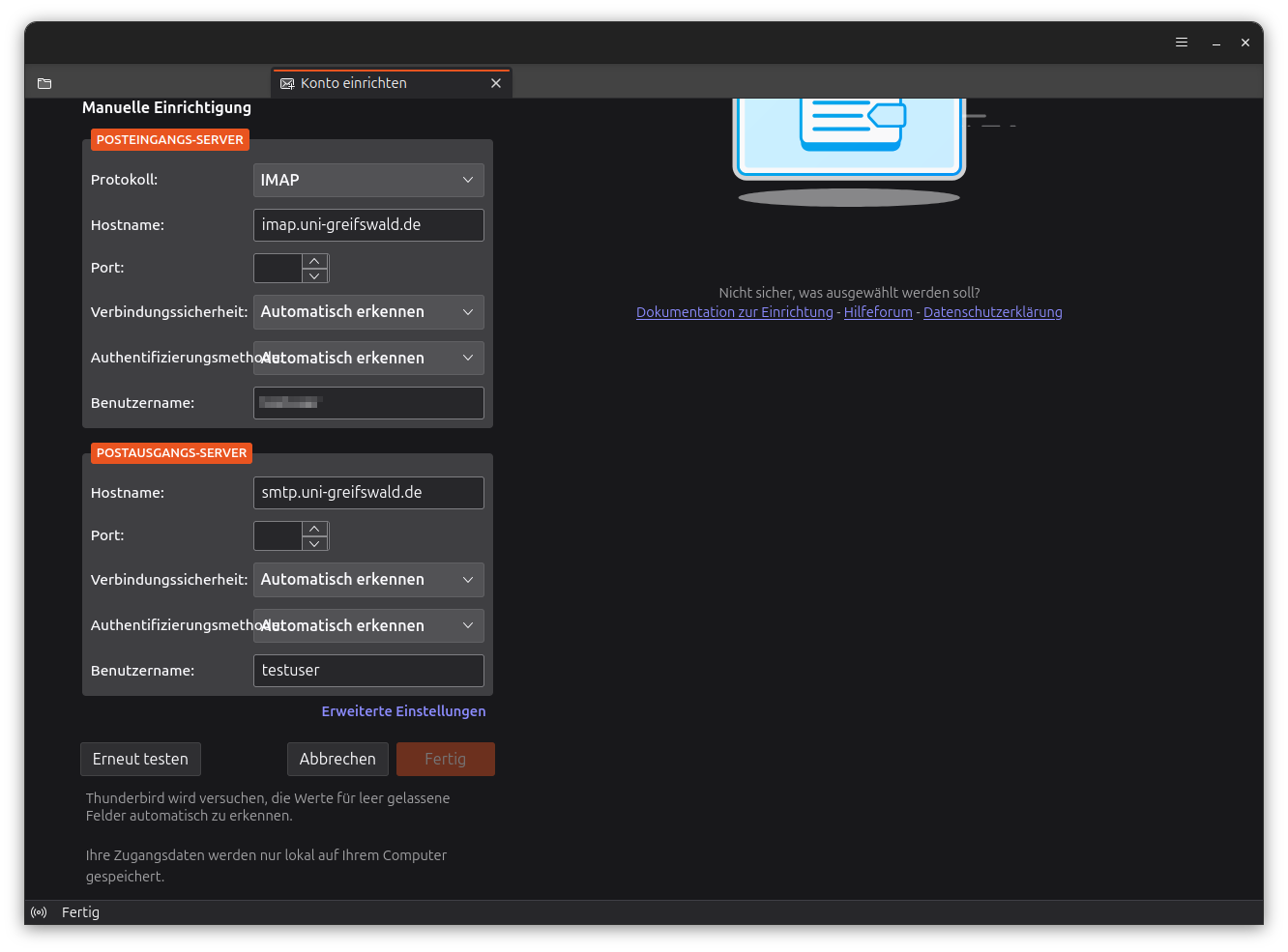Increase the incoming server port value
This screenshot has height=952, width=1288.
314,261
